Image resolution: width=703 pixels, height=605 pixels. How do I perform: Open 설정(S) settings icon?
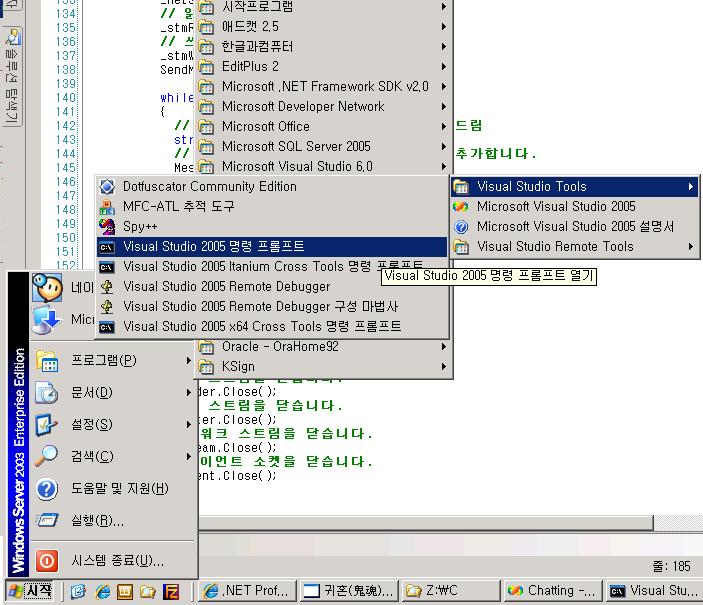47,425
